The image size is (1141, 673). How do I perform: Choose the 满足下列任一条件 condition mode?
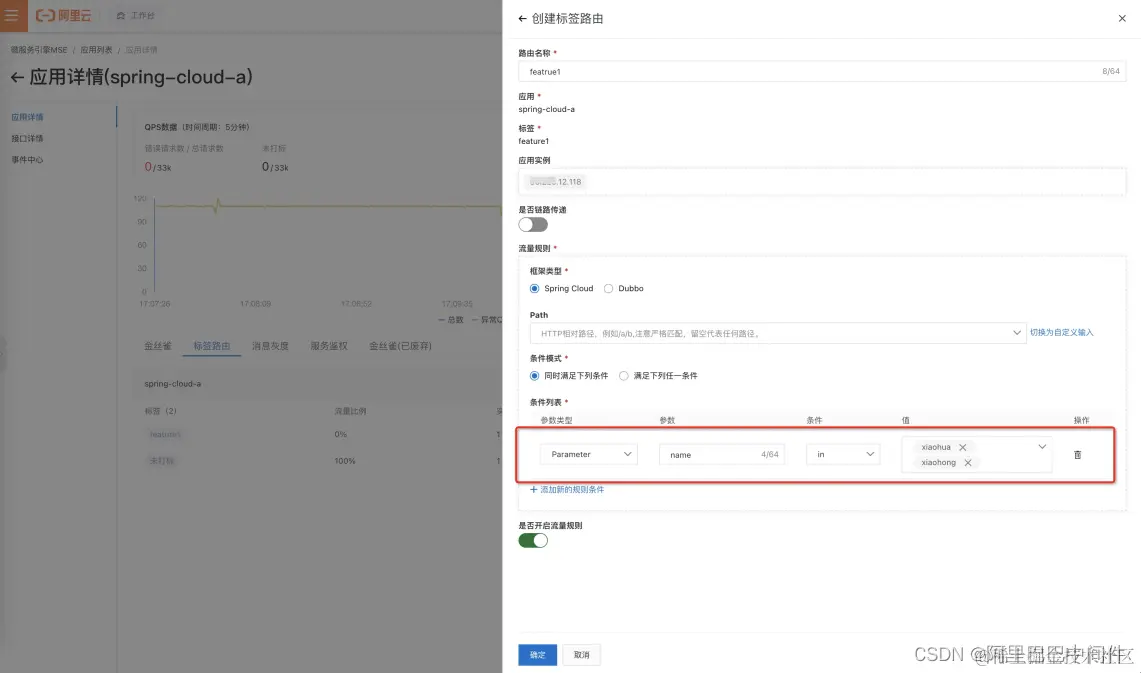coord(624,376)
